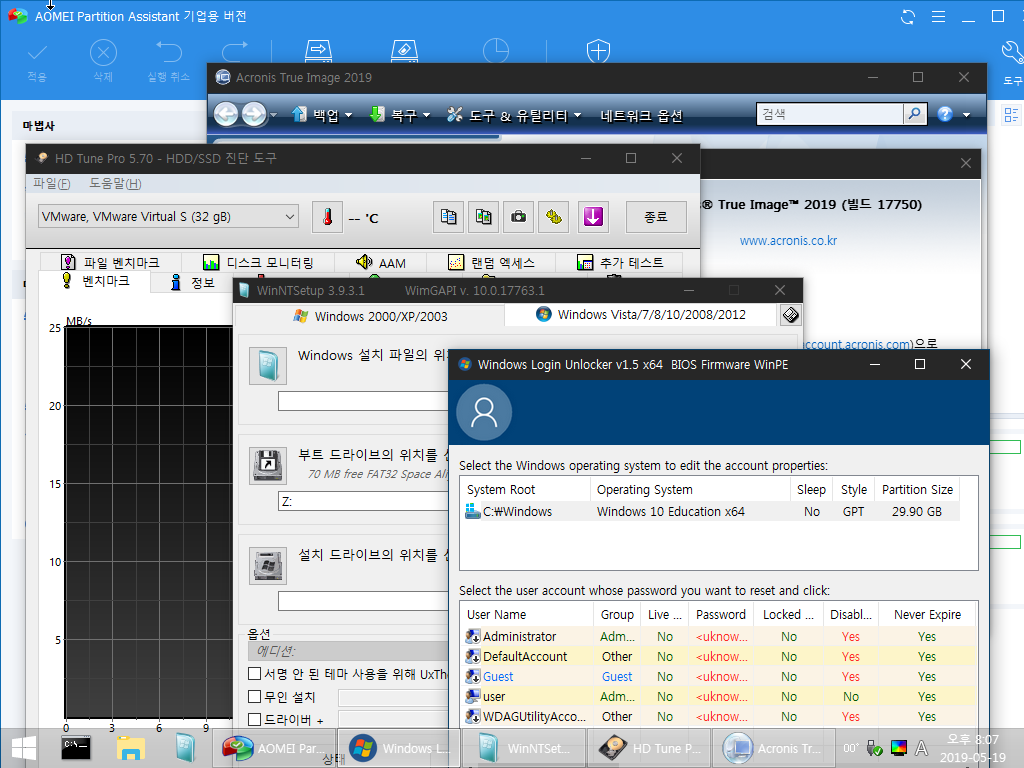The image size is (1024, 768).
Task: Open the Windows Start button
Action: 24,748
